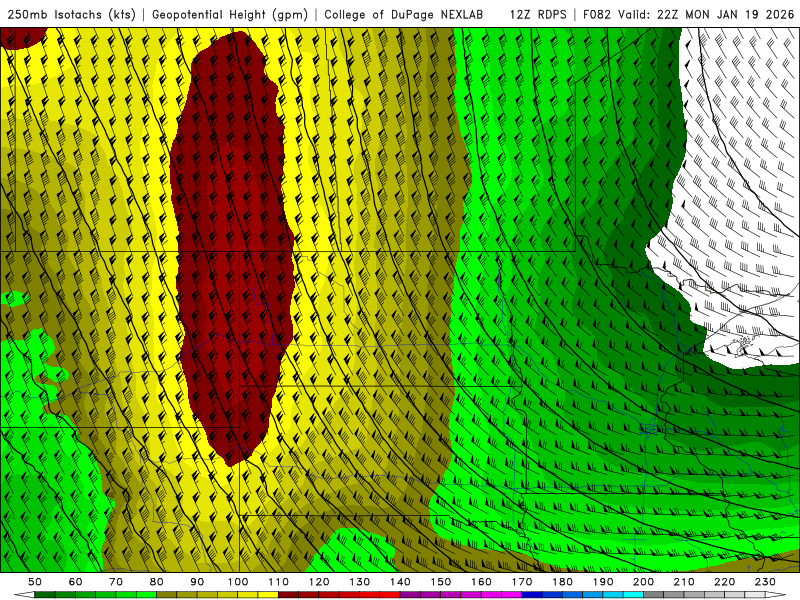Click the dark blue swatch just after 170
Screen dimensions: 800x600
coord(532,595)
